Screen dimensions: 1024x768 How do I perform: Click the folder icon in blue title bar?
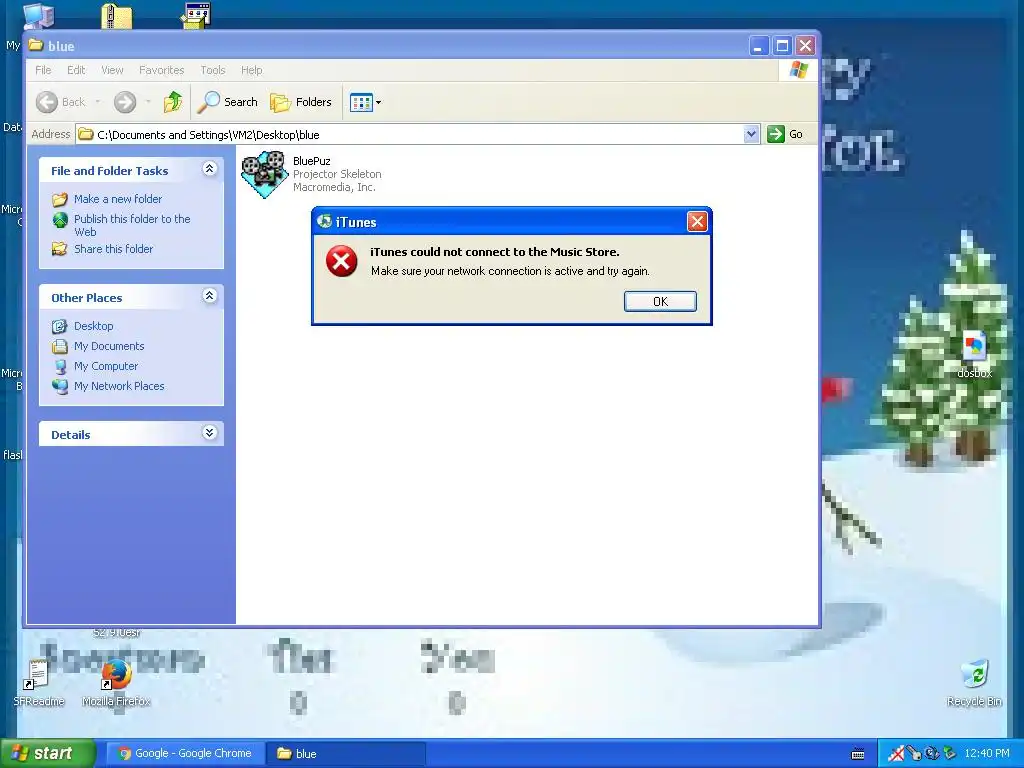[x=36, y=45]
